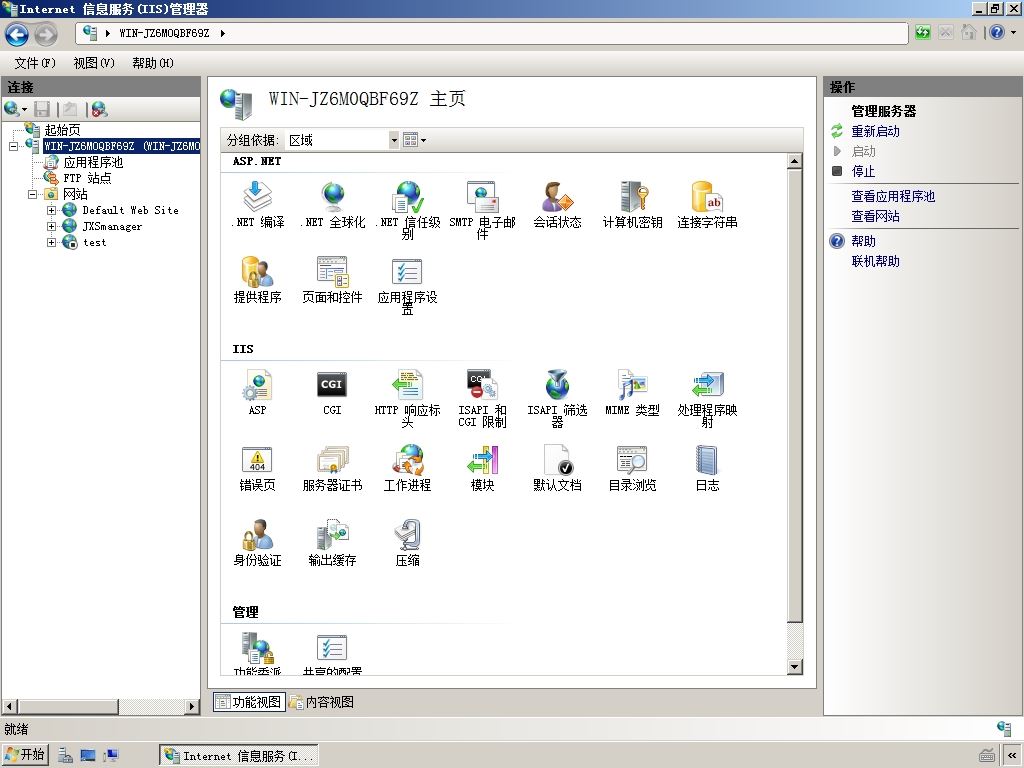Click the Internet 信息服务 taskbar button
1024x768 pixels.
[239, 756]
